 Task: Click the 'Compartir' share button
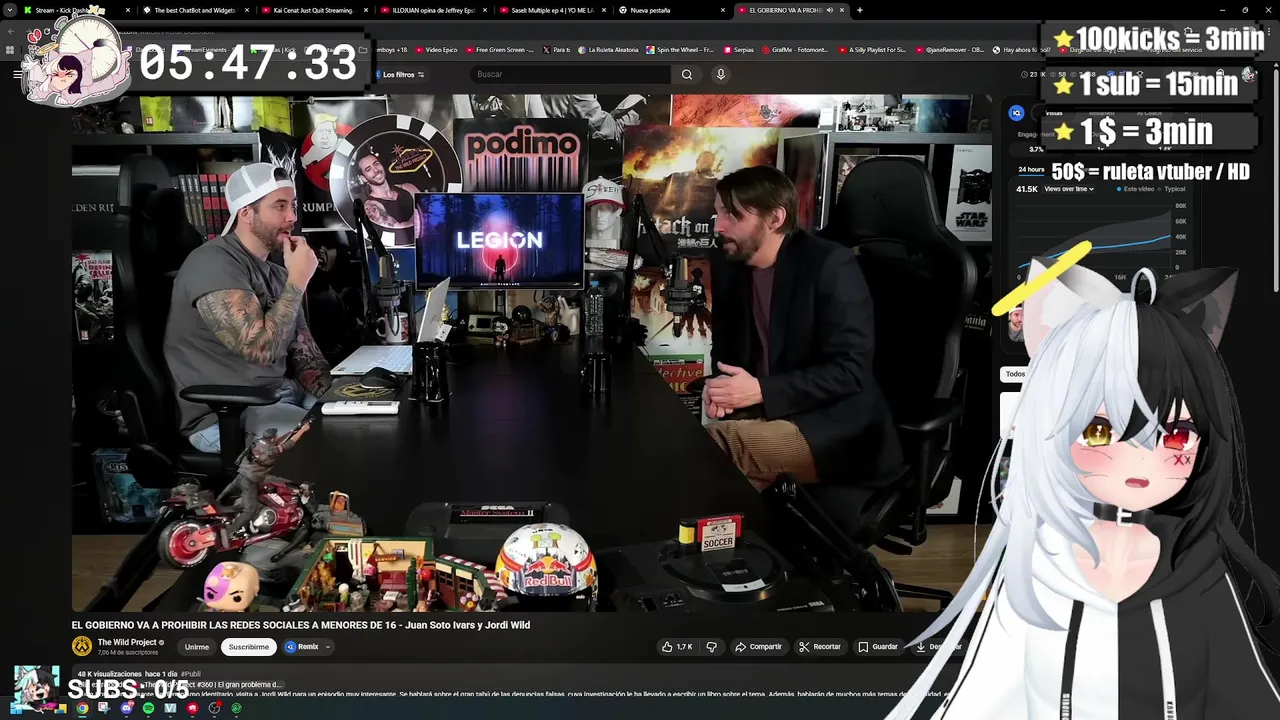point(758,647)
